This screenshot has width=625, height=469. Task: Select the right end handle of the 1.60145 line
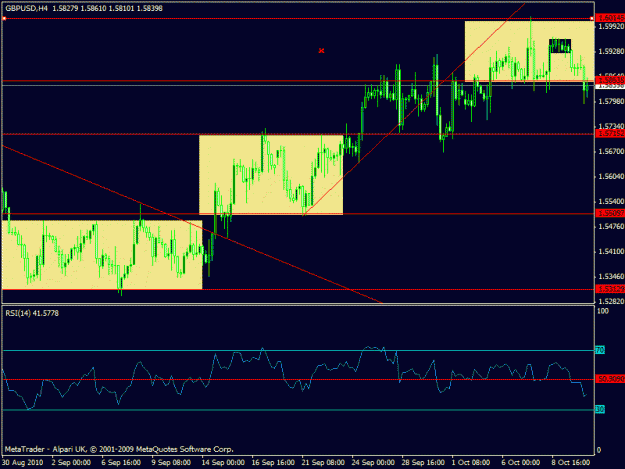[592, 18]
